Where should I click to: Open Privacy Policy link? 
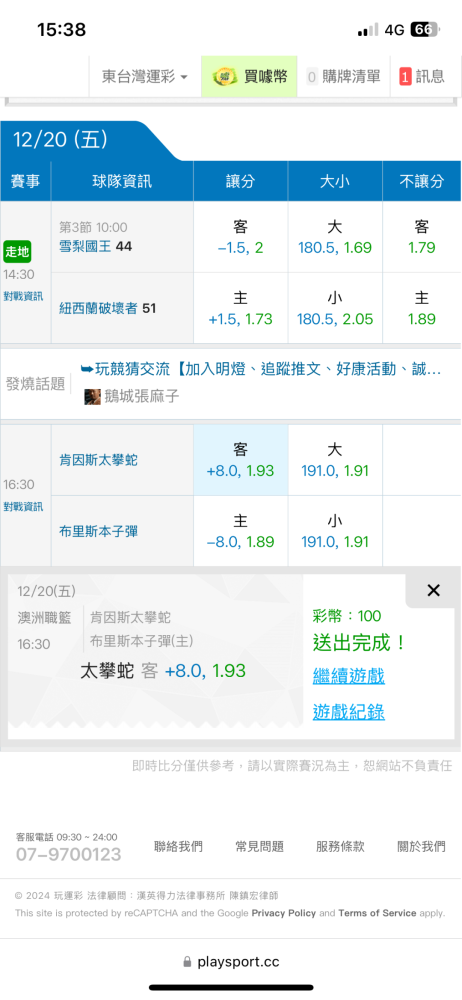(x=283, y=913)
